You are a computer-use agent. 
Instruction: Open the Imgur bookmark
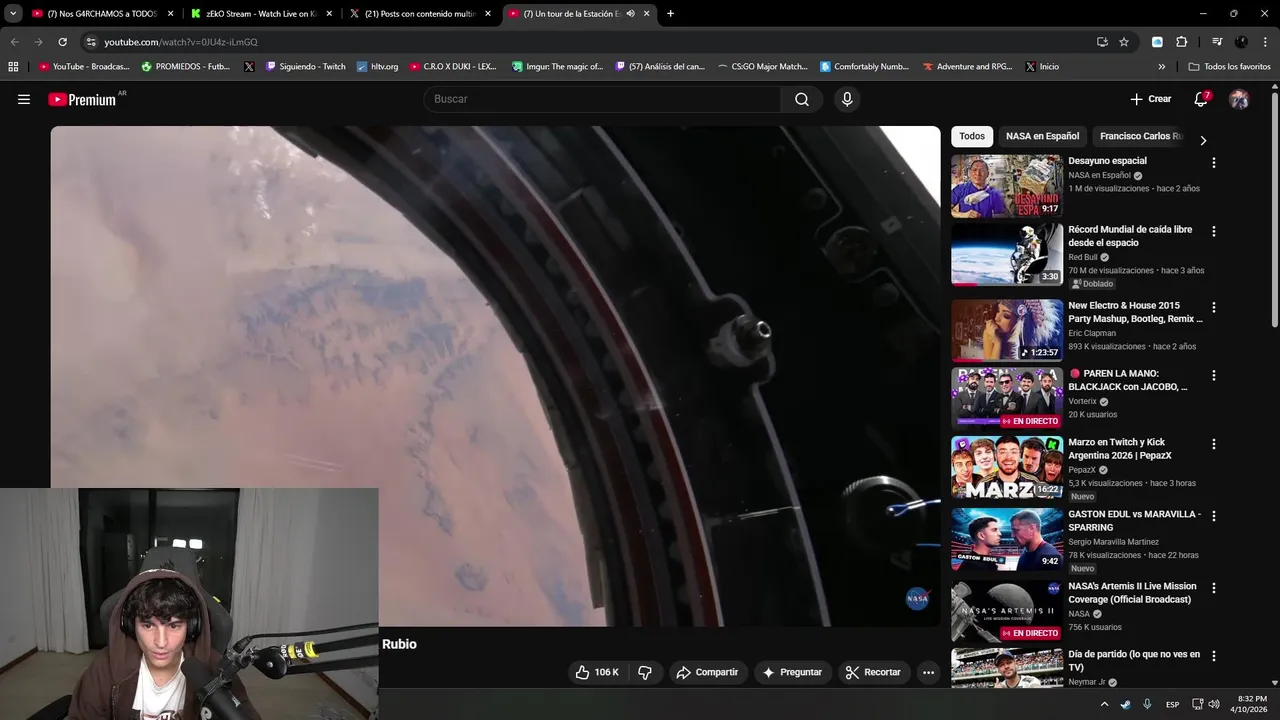point(557,67)
